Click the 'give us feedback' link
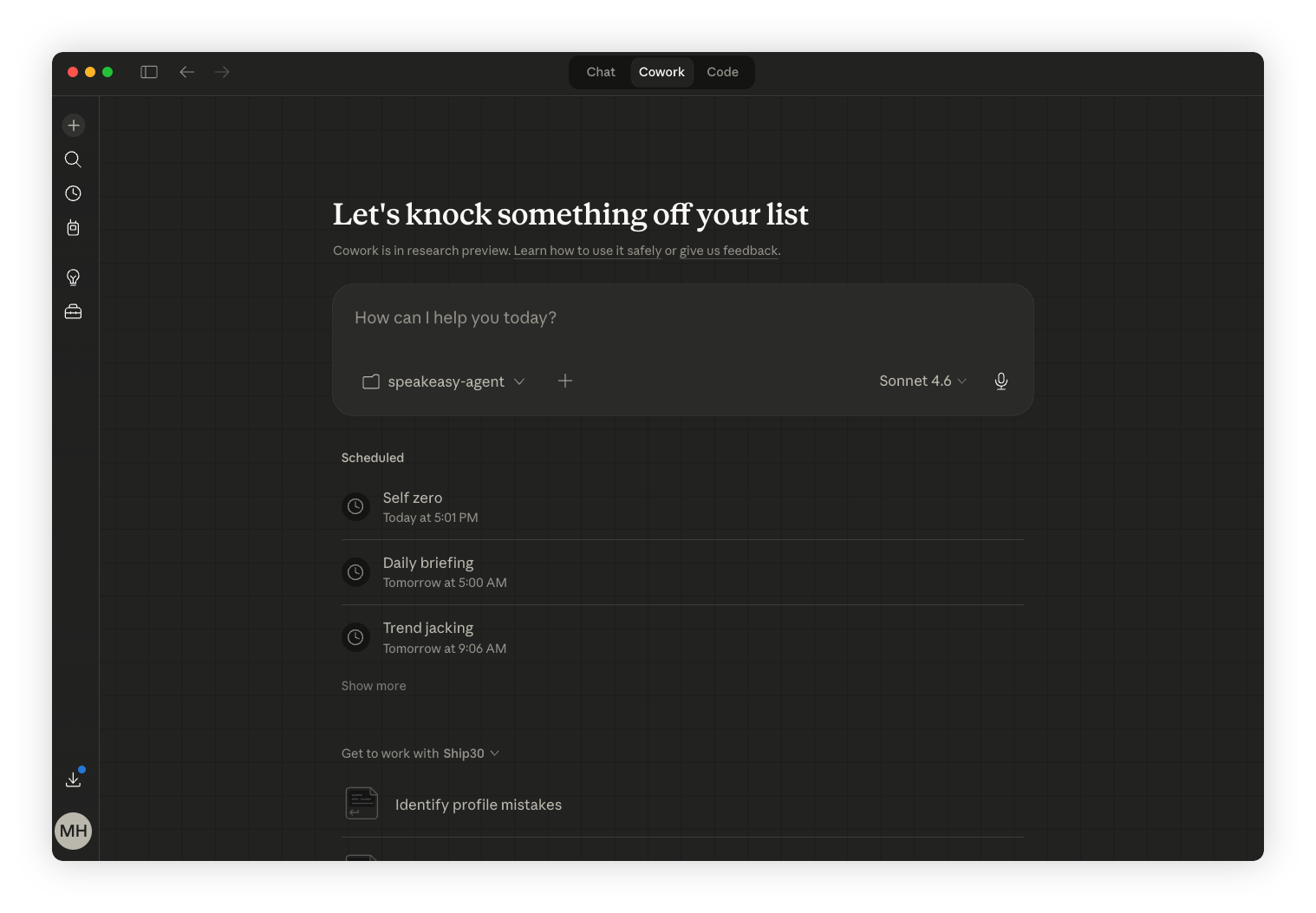This screenshot has height=913, width=1316. pyautogui.click(x=728, y=251)
